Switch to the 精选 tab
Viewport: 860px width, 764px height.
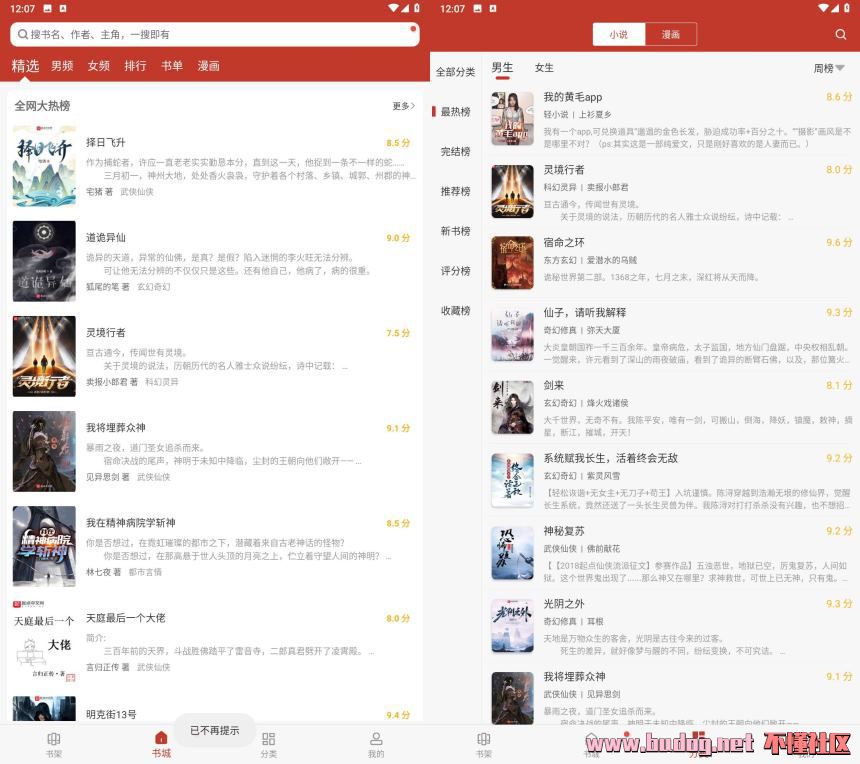25,66
